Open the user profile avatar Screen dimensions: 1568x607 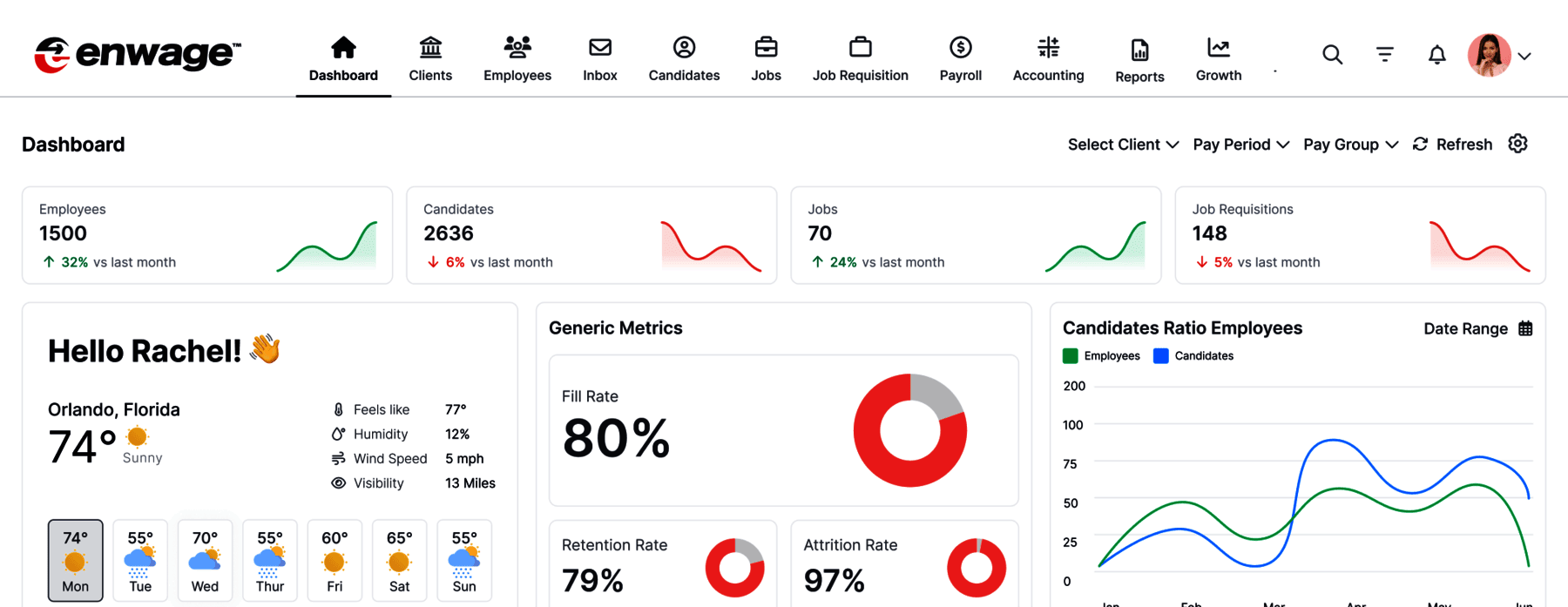coord(1489,55)
